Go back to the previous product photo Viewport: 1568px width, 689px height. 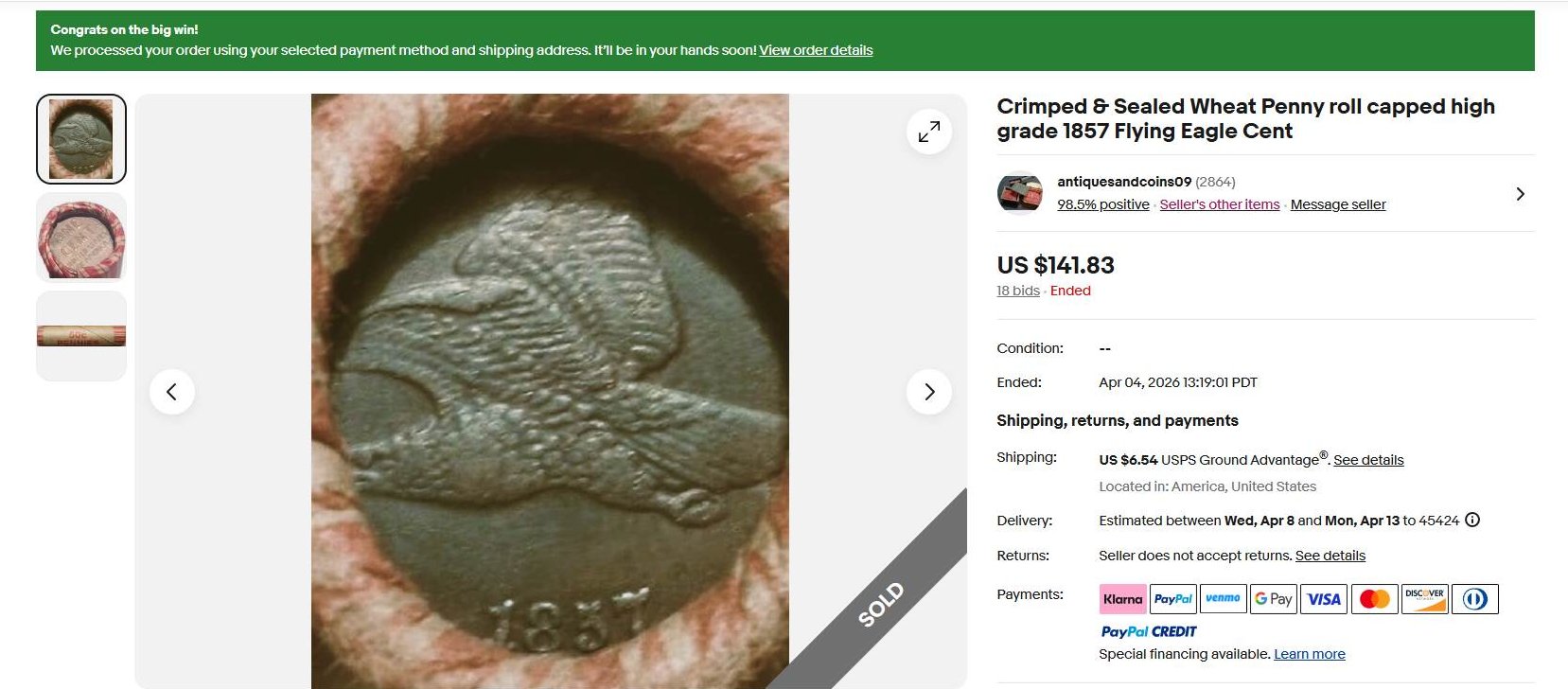(173, 391)
